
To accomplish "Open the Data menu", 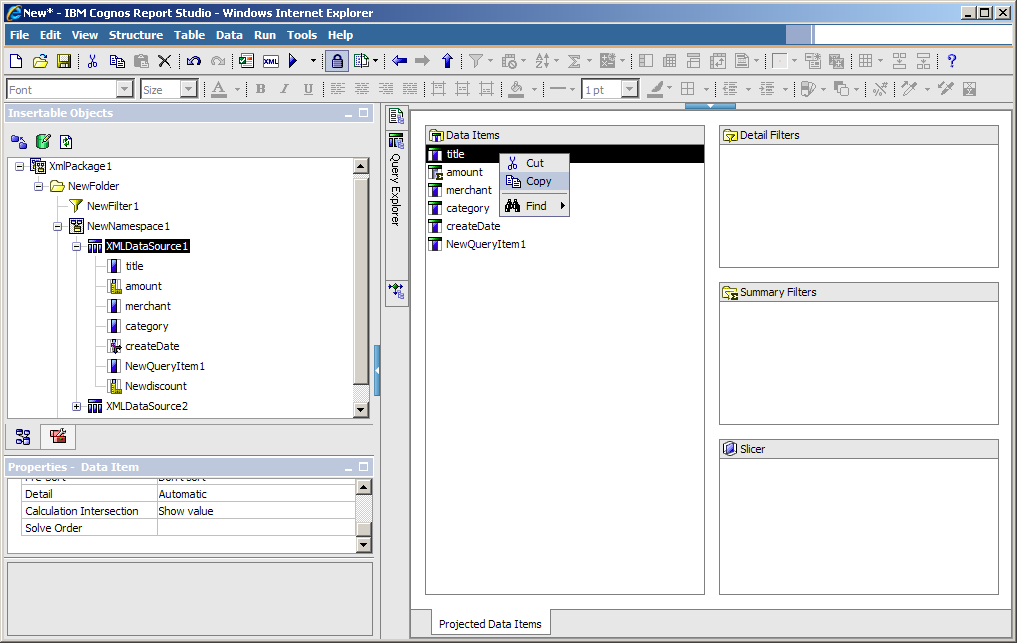I will [x=229, y=35].
